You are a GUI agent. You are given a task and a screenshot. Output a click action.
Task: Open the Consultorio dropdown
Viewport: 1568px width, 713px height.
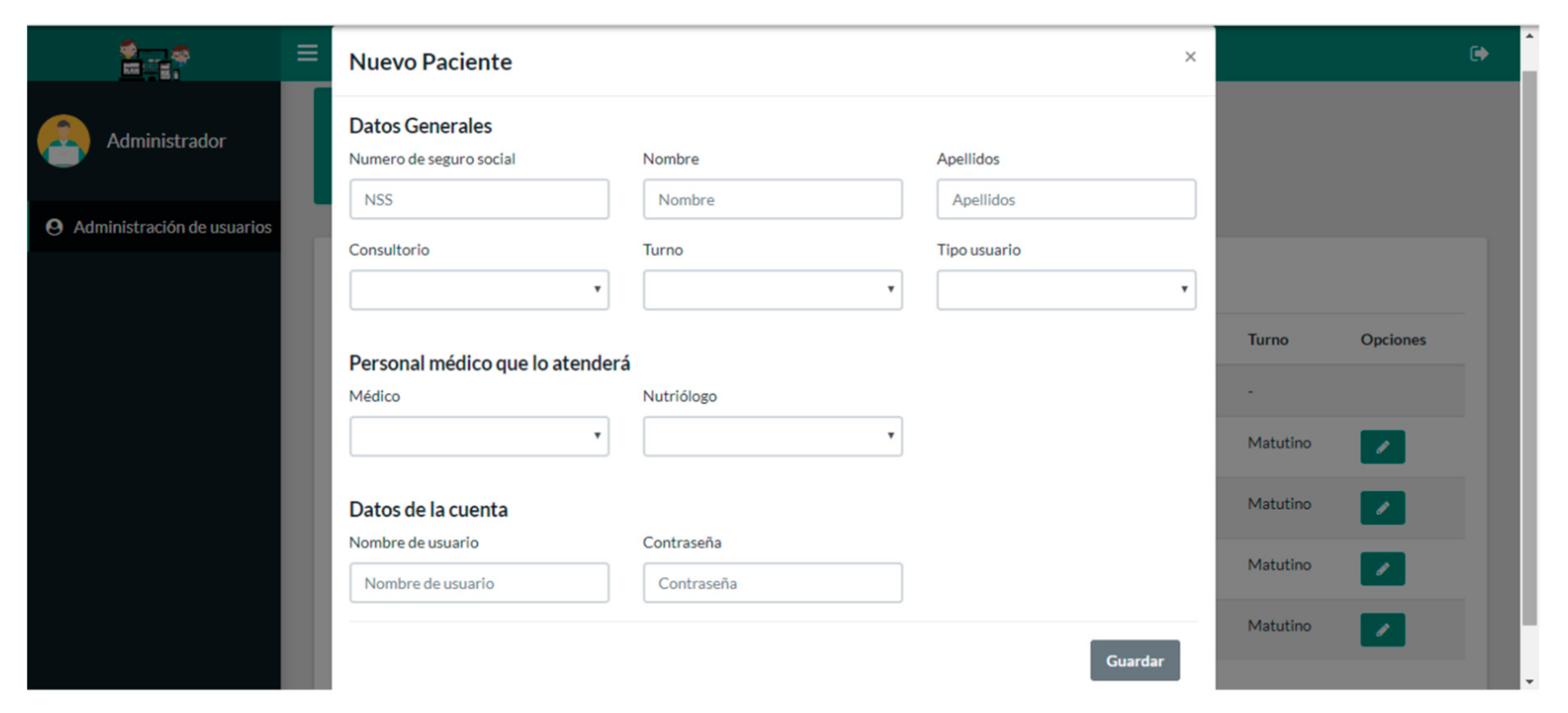click(x=479, y=290)
